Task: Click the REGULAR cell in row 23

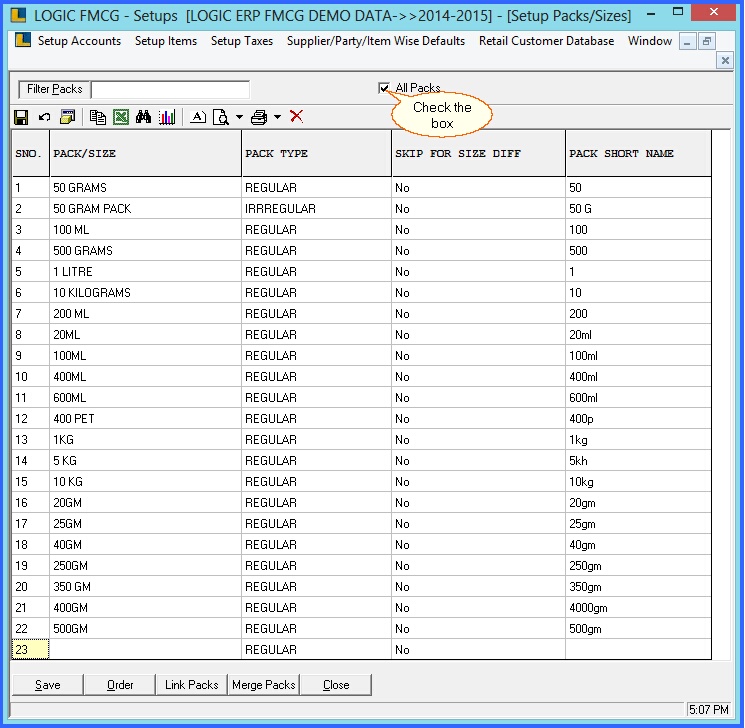Action: (316, 650)
